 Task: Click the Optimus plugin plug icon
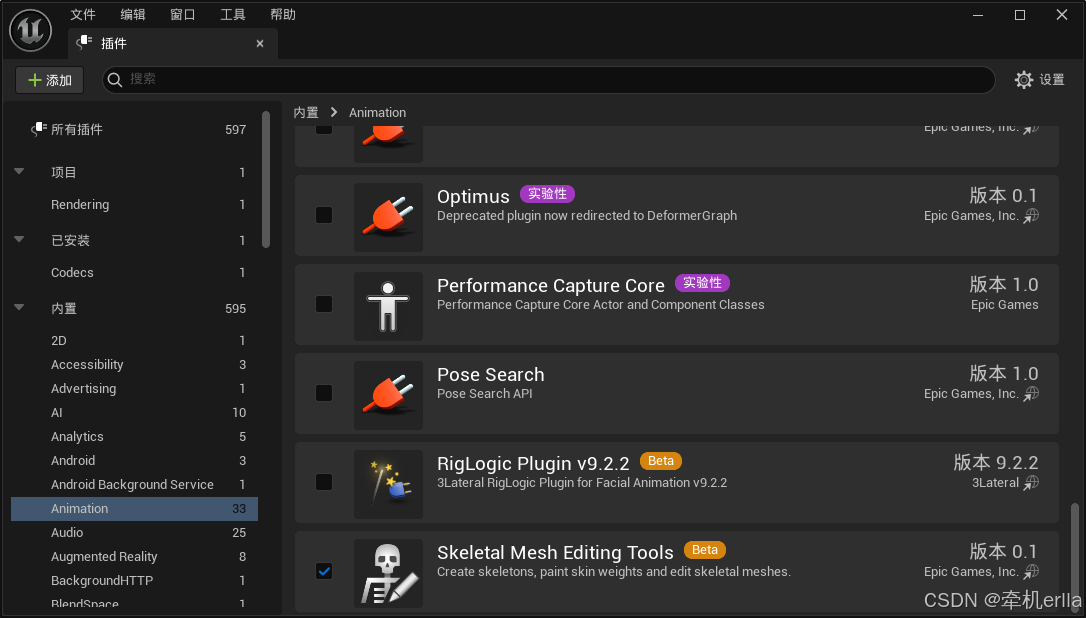point(389,217)
